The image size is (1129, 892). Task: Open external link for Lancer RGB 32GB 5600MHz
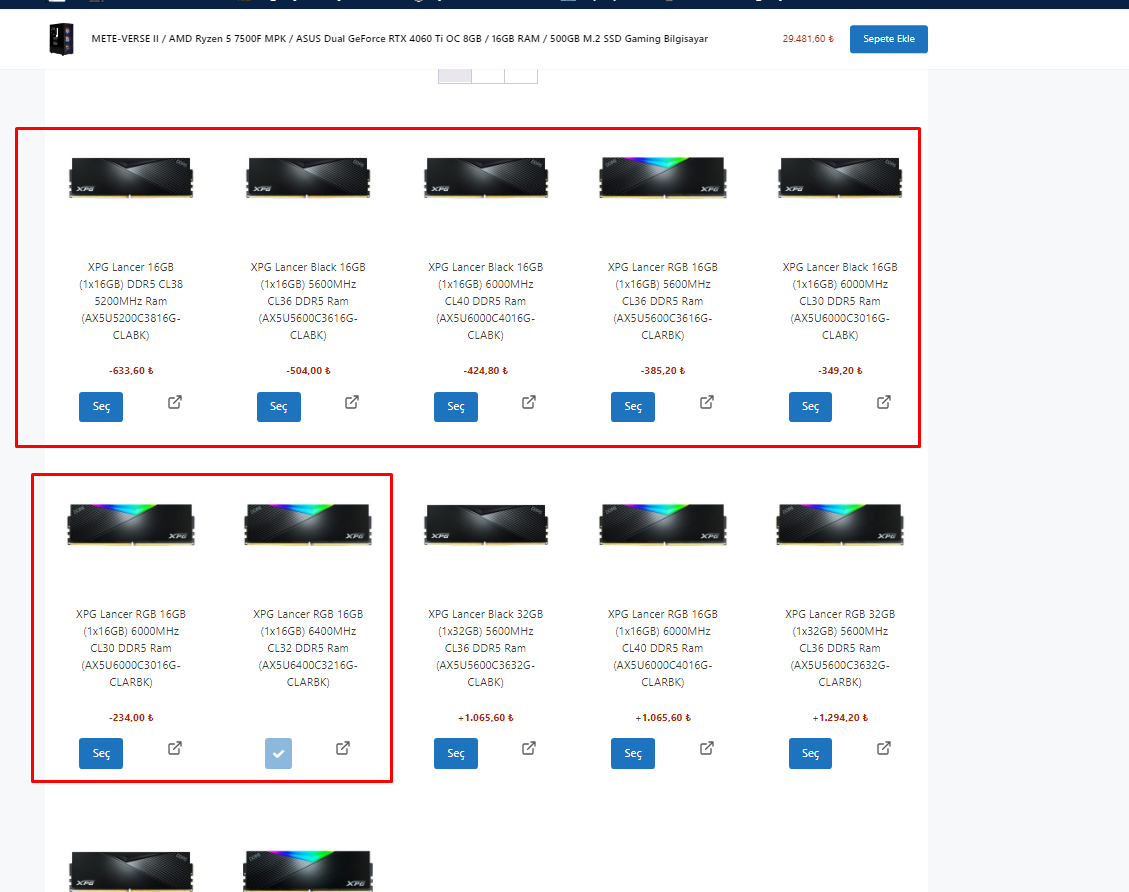tap(884, 748)
